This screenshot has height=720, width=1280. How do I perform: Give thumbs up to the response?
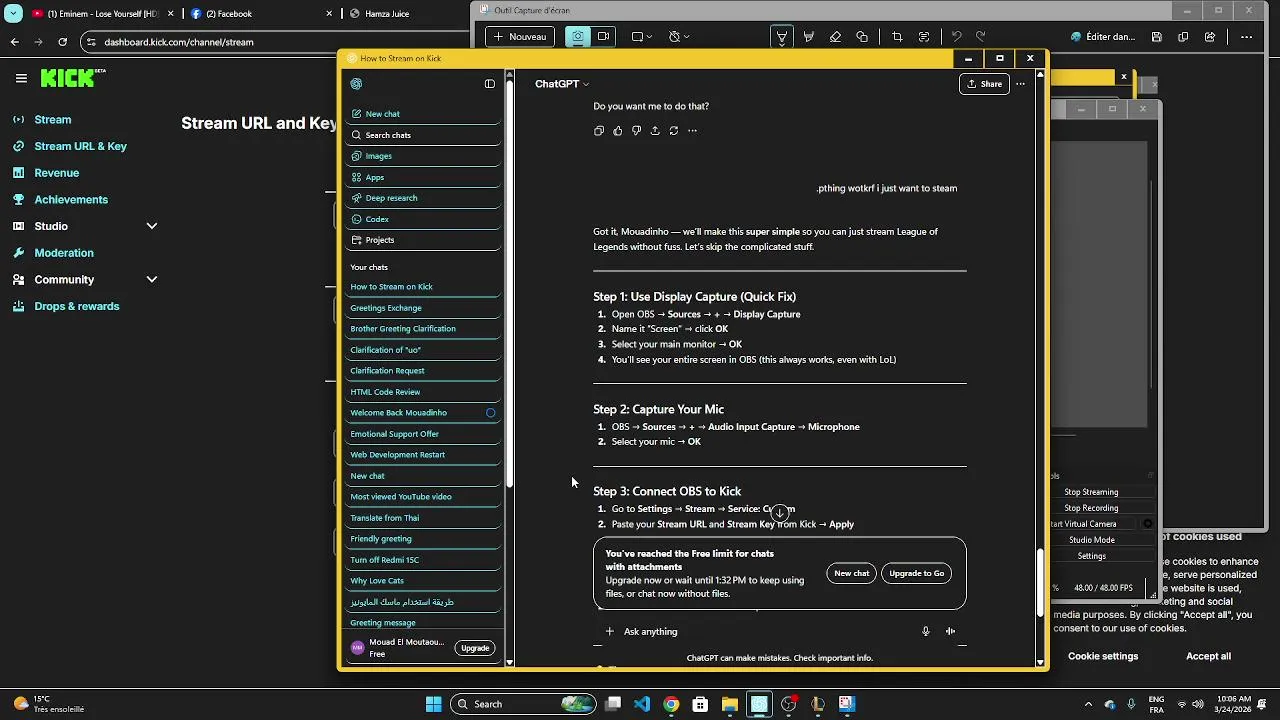click(617, 131)
